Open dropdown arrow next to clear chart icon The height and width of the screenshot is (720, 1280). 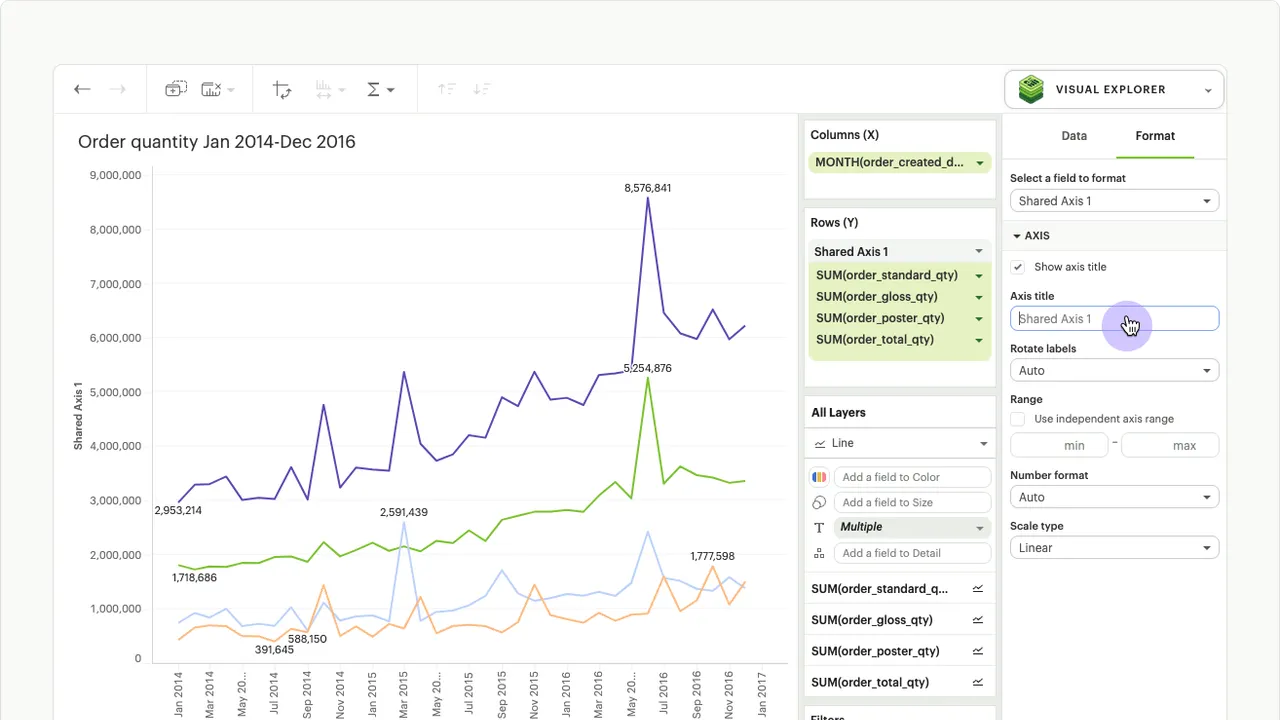(x=231, y=90)
